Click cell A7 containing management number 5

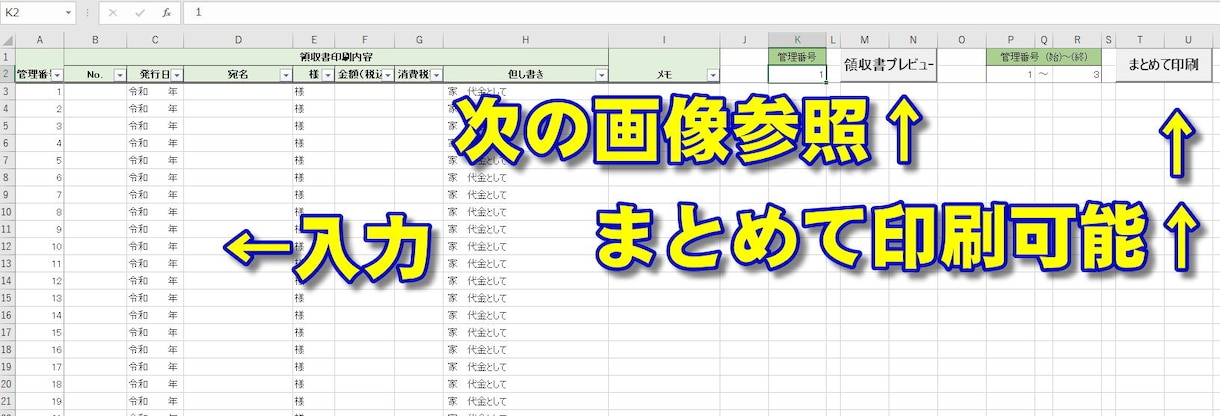pyautogui.click(x=40, y=160)
